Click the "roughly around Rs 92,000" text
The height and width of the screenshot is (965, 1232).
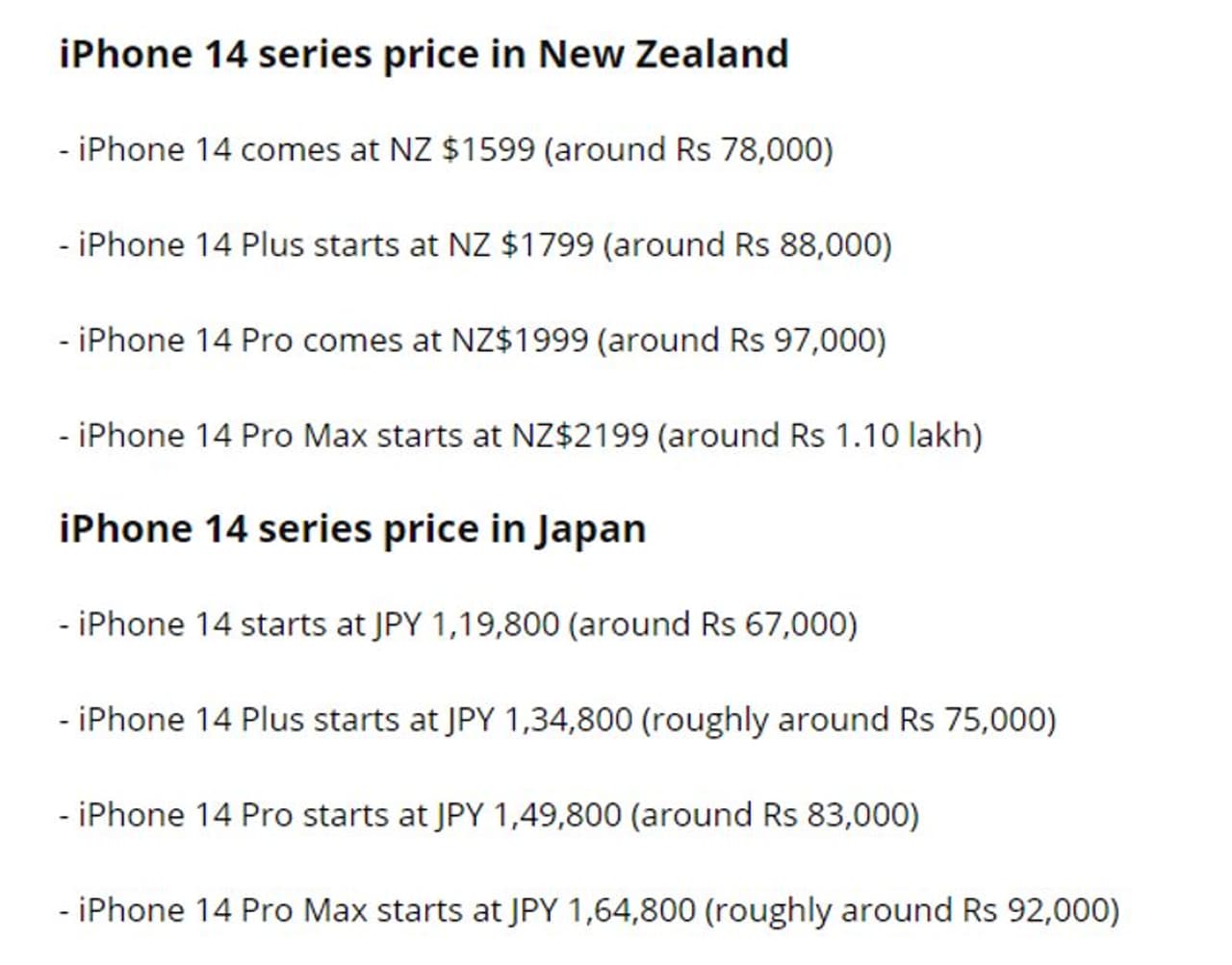point(911,910)
